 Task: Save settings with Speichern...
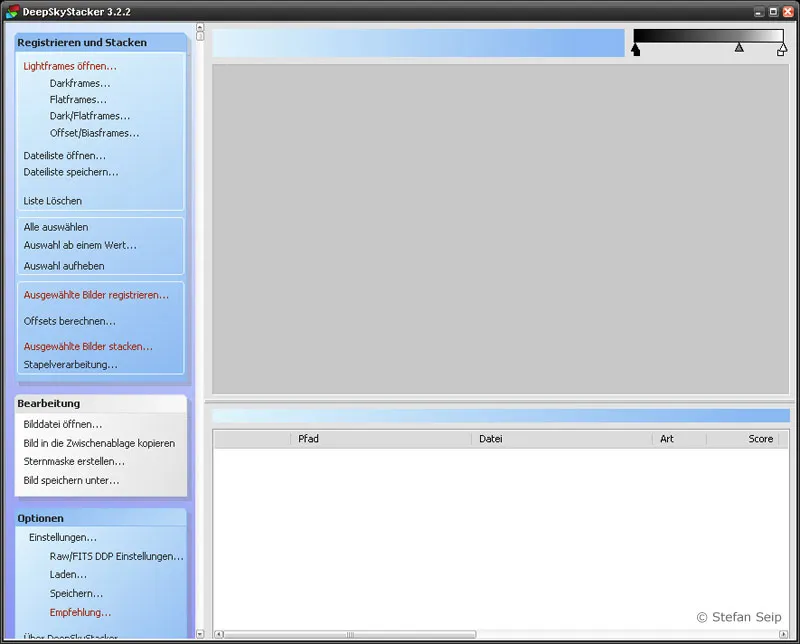coord(77,594)
